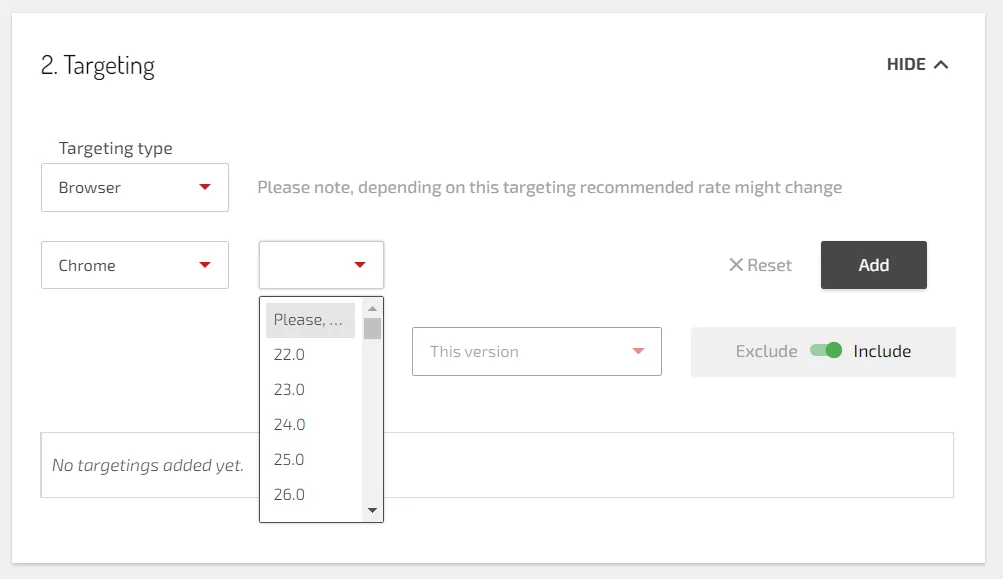Image resolution: width=1003 pixels, height=579 pixels.
Task: Click the HIDE link
Action: pos(906,65)
